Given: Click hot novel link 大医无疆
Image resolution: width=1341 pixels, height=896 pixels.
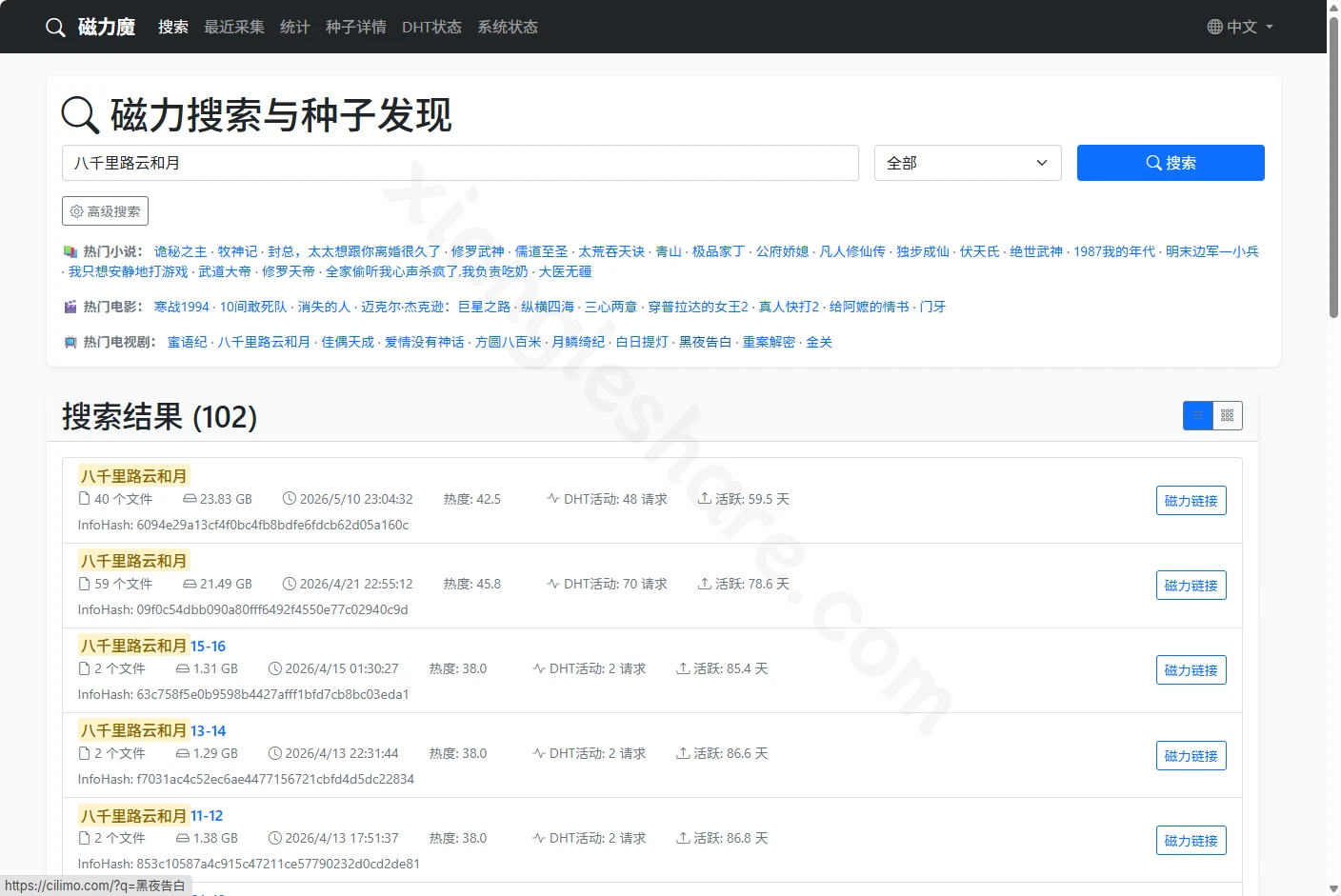Looking at the screenshot, I should pos(565,271).
